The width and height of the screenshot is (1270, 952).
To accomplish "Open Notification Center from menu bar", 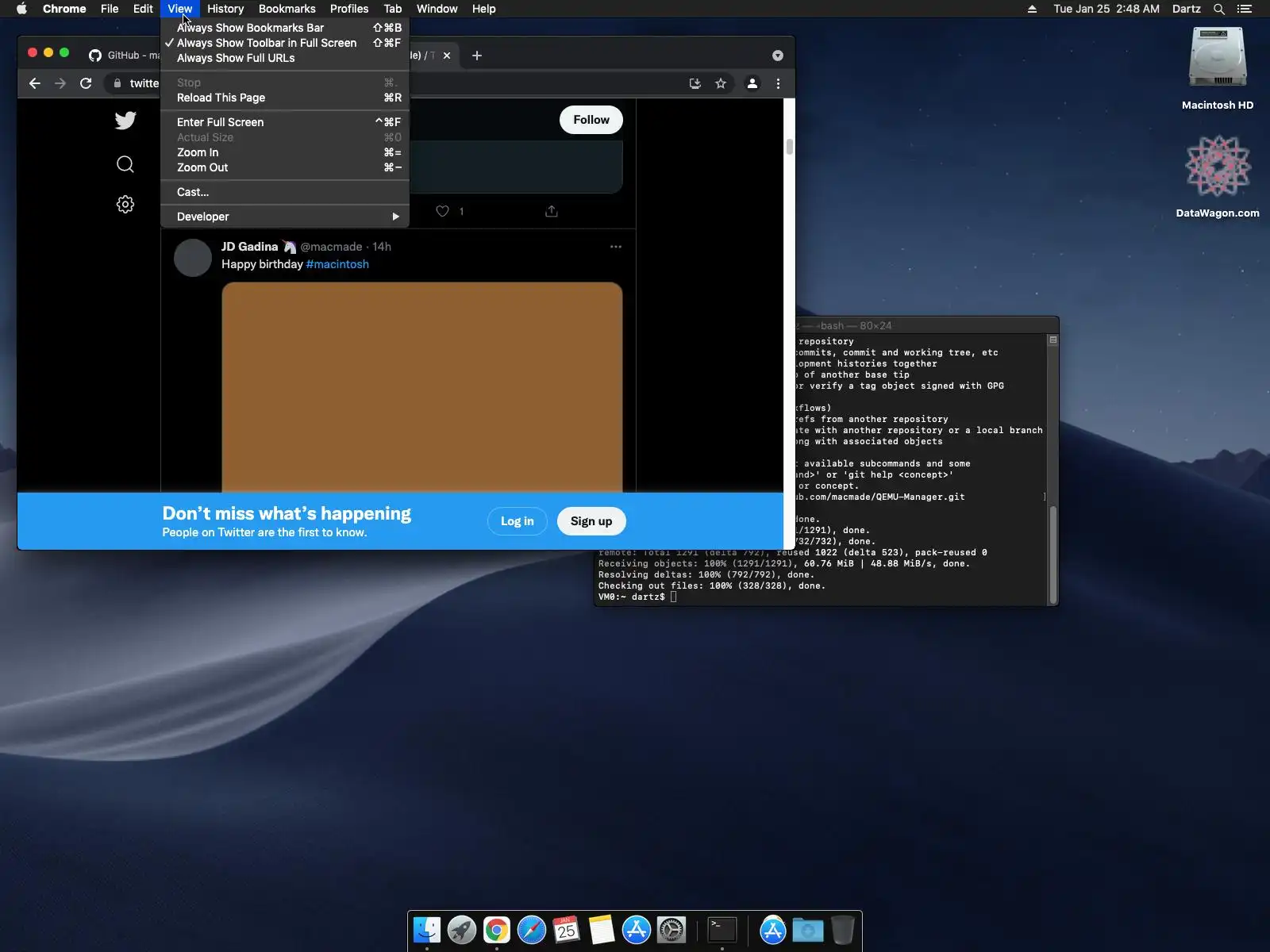I will pyautogui.click(x=1245, y=9).
